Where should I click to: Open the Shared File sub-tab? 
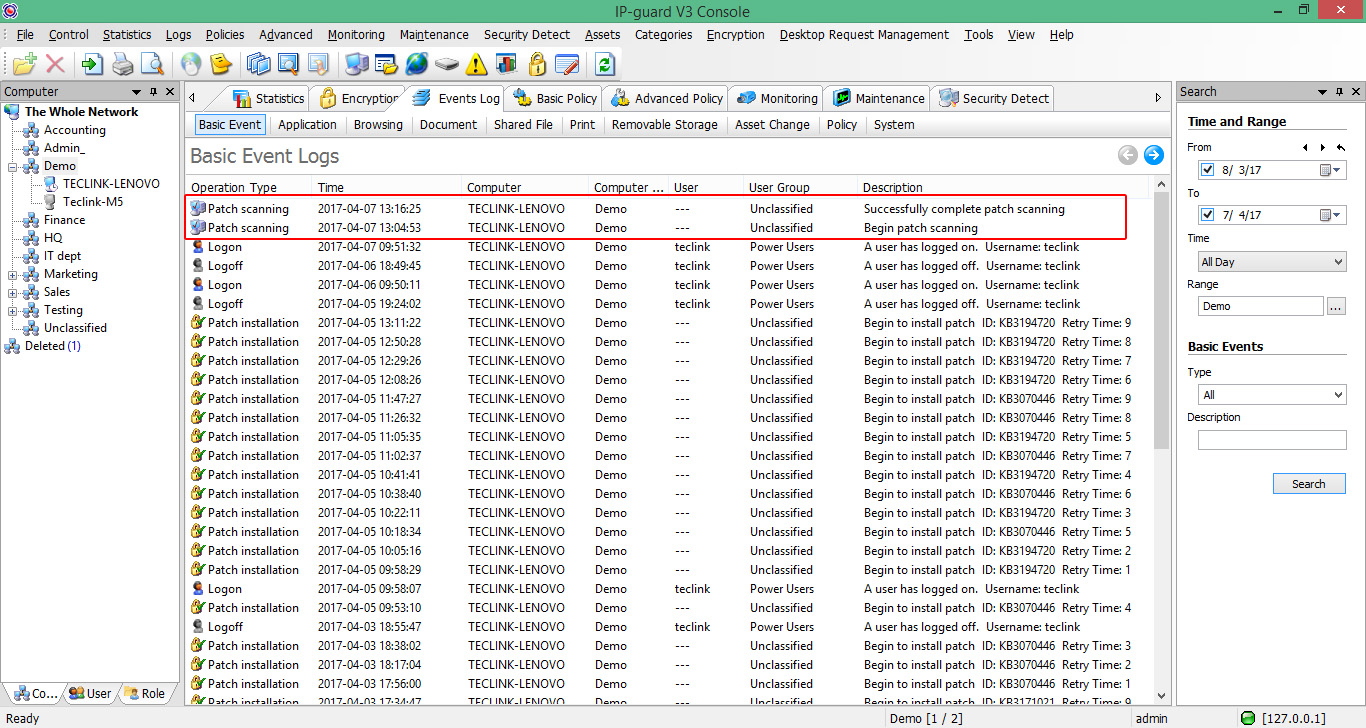(x=523, y=125)
